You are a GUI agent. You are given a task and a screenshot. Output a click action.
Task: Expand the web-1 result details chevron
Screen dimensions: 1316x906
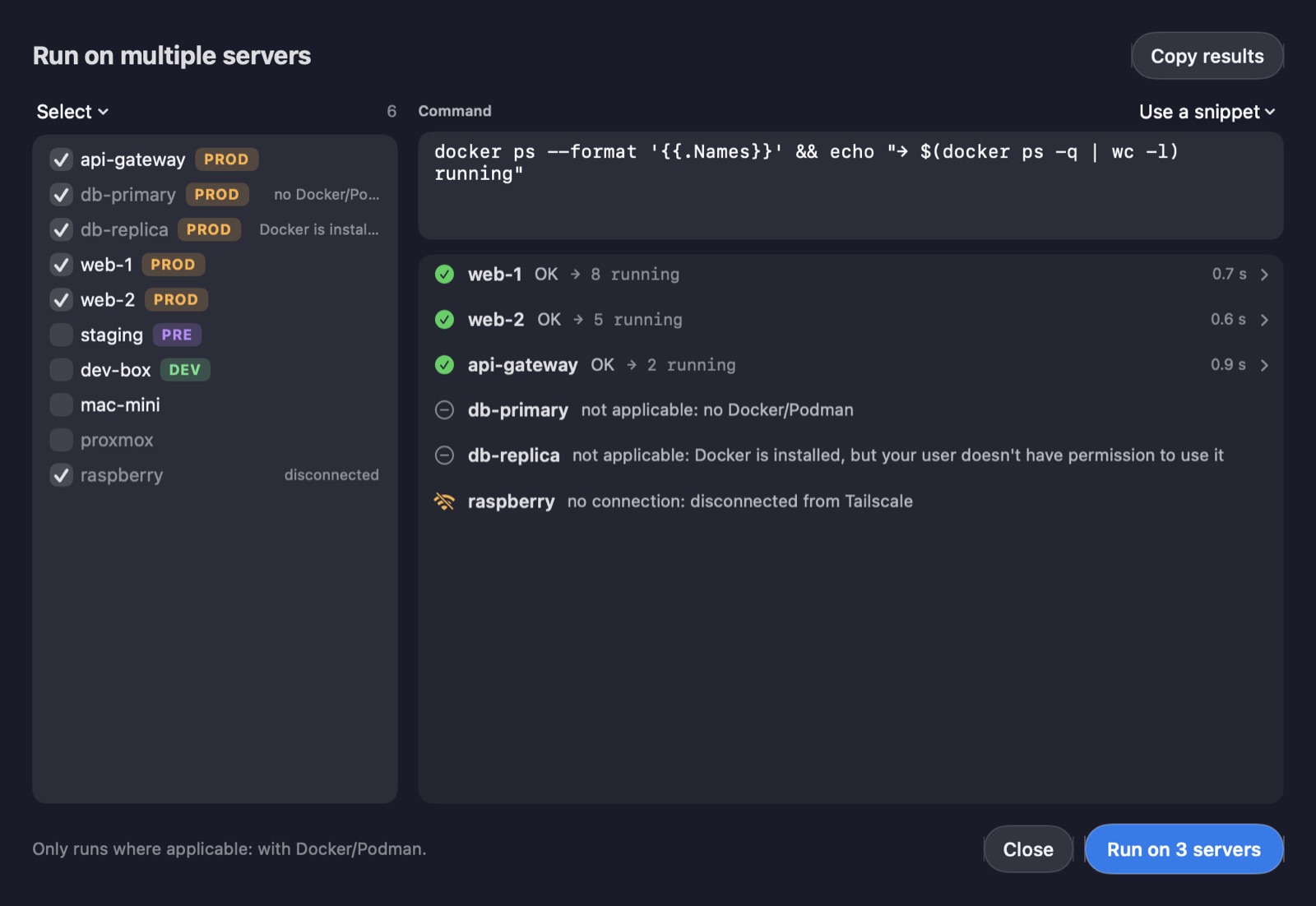(x=1264, y=275)
